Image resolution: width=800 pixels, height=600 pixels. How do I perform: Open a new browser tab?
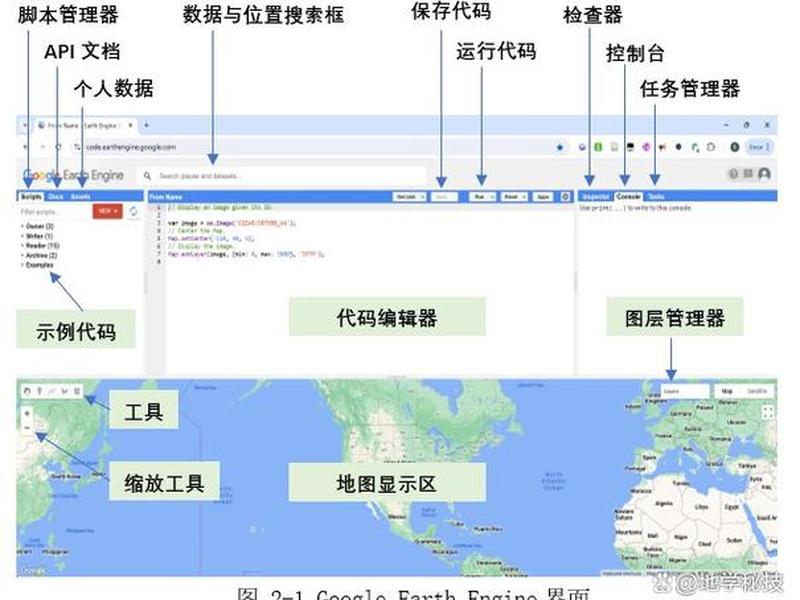coord(146,125)
